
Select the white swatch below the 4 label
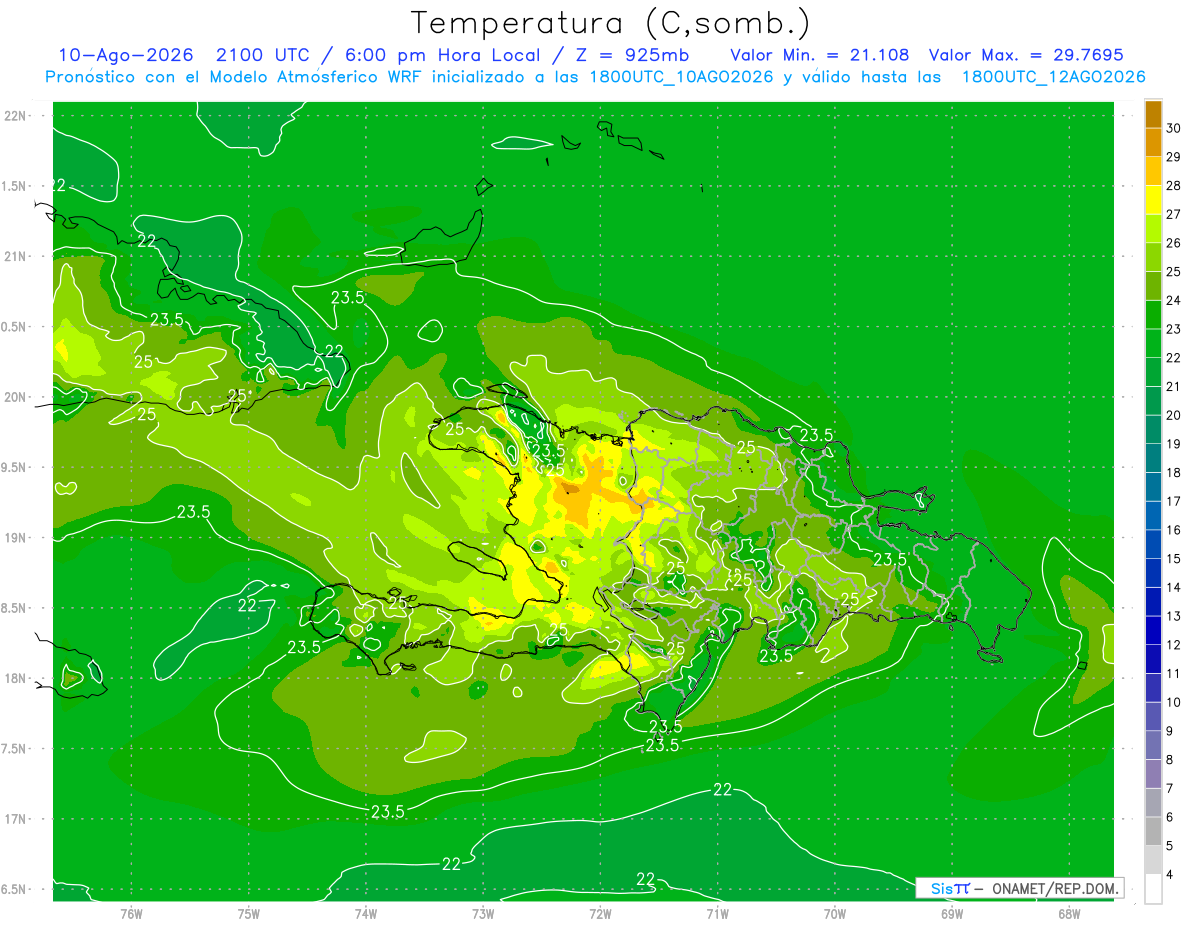(1153, 889)
